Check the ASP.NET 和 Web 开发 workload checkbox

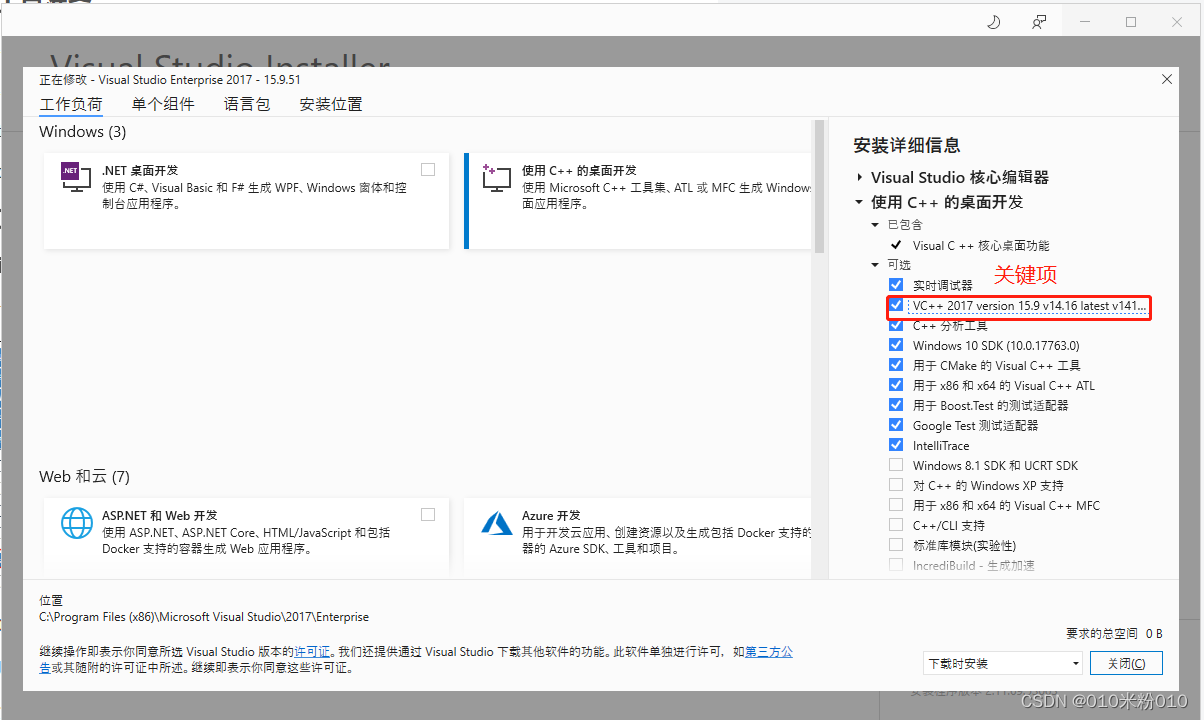tap(428, 514)
